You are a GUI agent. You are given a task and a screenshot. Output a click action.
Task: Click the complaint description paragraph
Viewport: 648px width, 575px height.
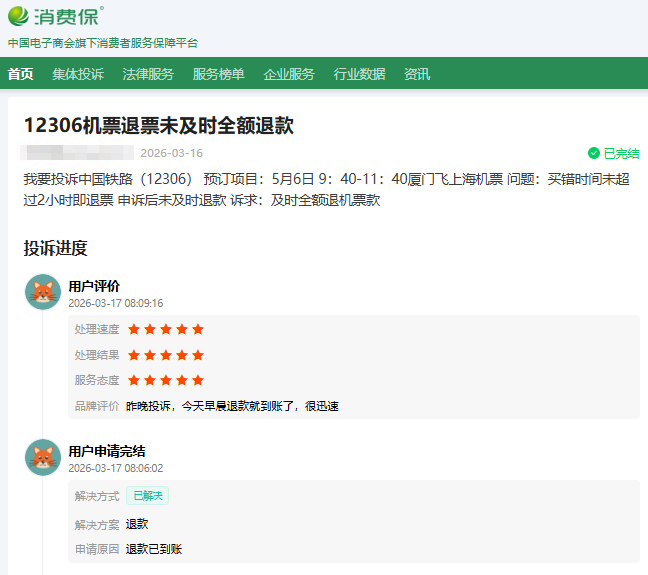pos(326,189)
